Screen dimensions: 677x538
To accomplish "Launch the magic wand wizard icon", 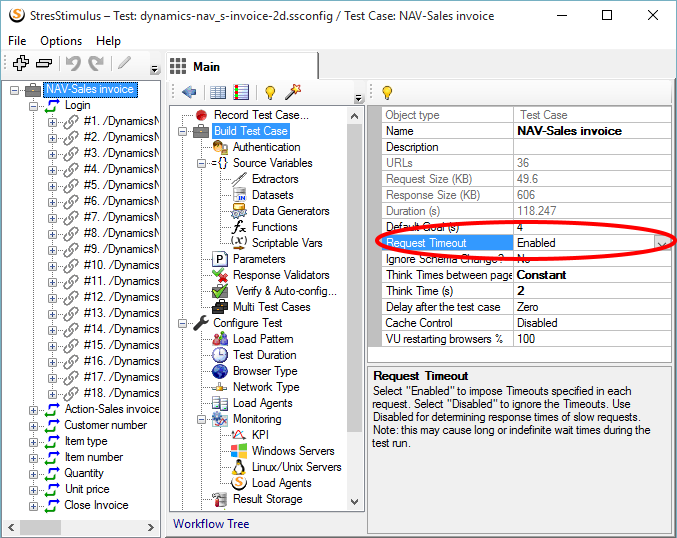I will [x=293, y=92].
